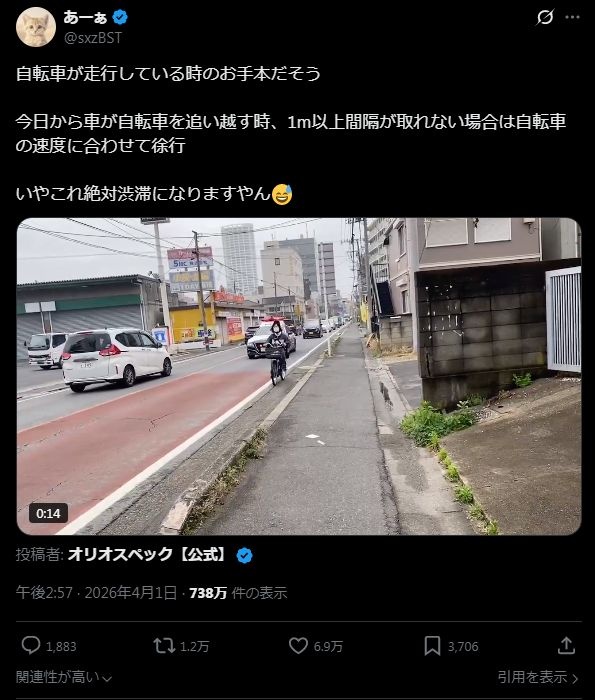
Task: Expand the 関連性が高い sort dropdown
Action: tap(63, 677)
